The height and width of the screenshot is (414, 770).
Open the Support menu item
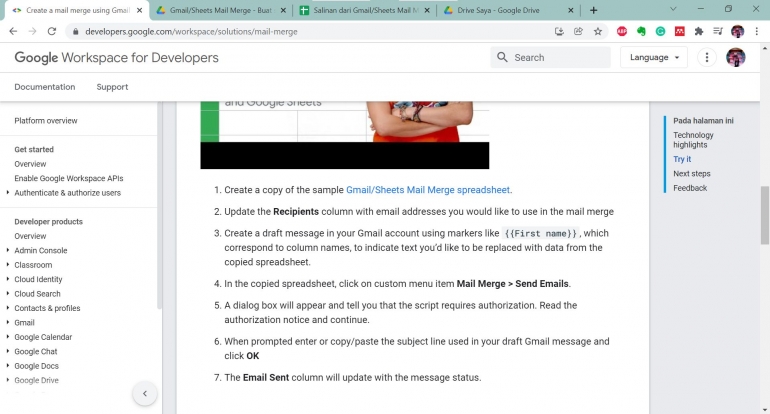(112, 87)
